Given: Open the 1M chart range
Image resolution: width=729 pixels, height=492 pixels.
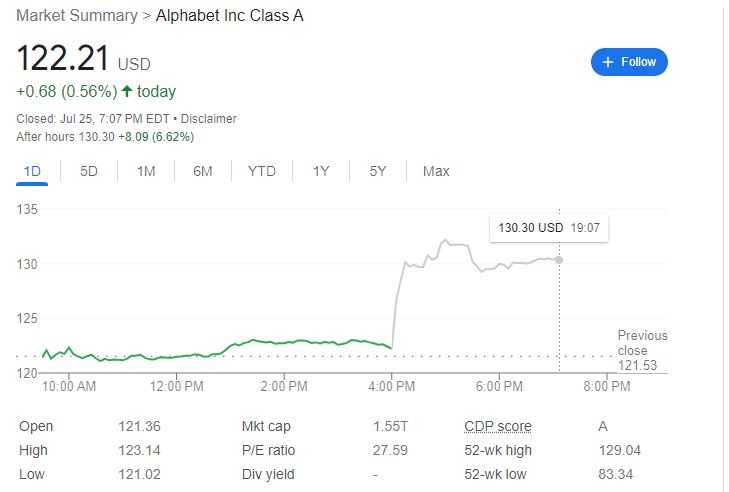Looking at the screenshot, I should coord(146,171).
